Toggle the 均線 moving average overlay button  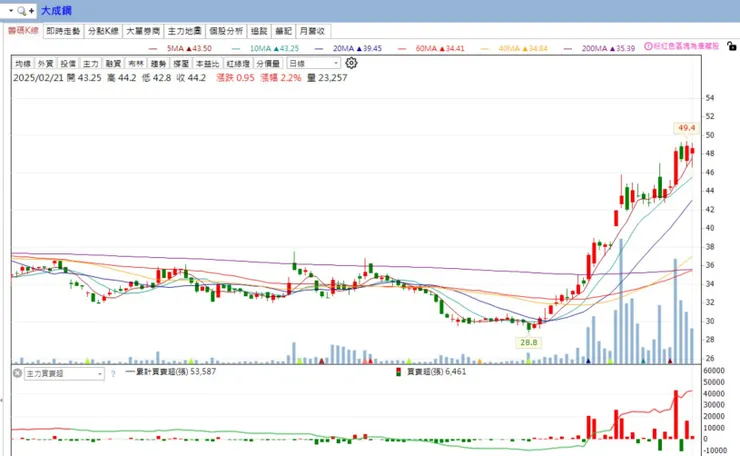[23, 63]
